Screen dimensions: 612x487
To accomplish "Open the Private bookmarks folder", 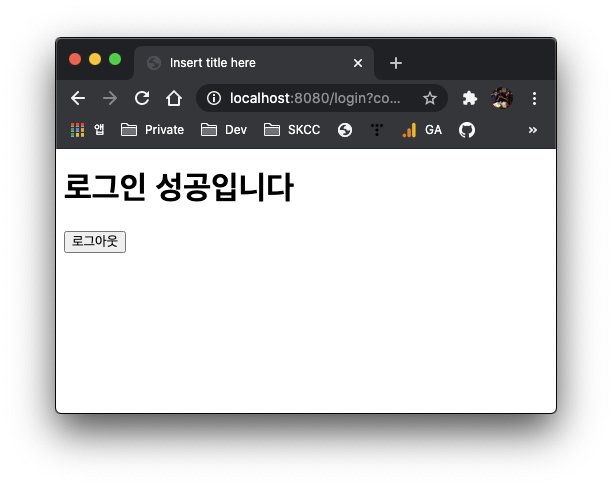I will point(152,130).
